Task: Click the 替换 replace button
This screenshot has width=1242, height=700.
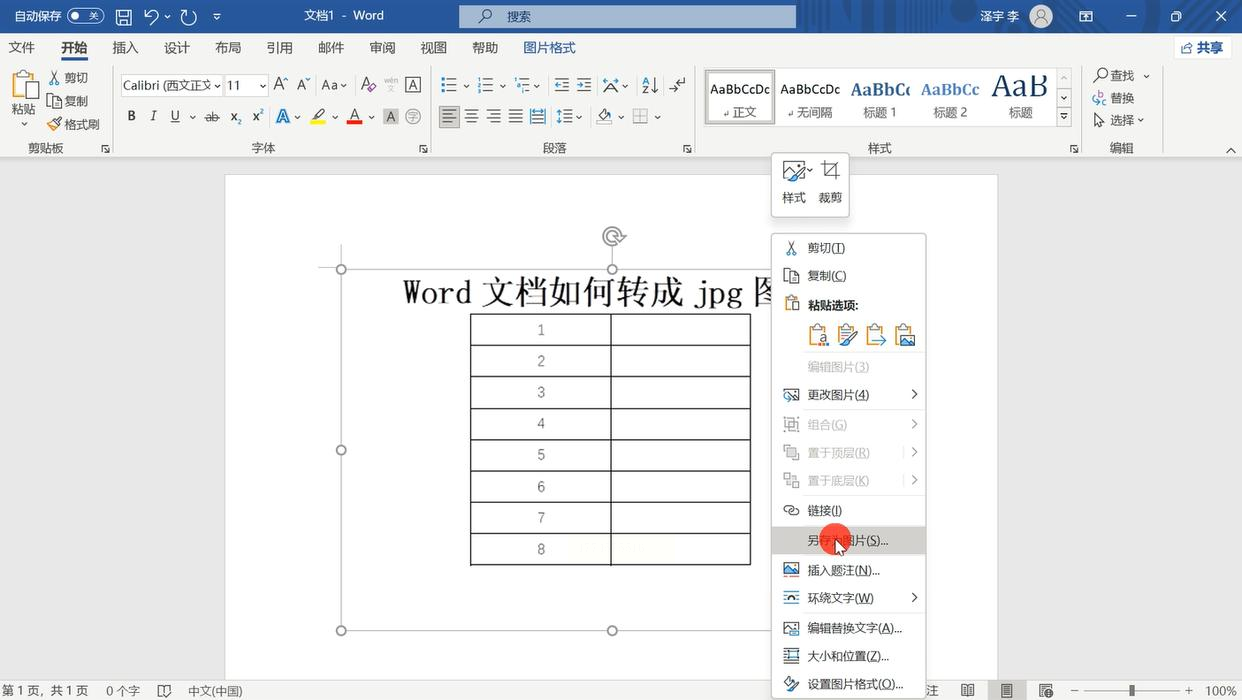Action: [x=1114, y=98]
